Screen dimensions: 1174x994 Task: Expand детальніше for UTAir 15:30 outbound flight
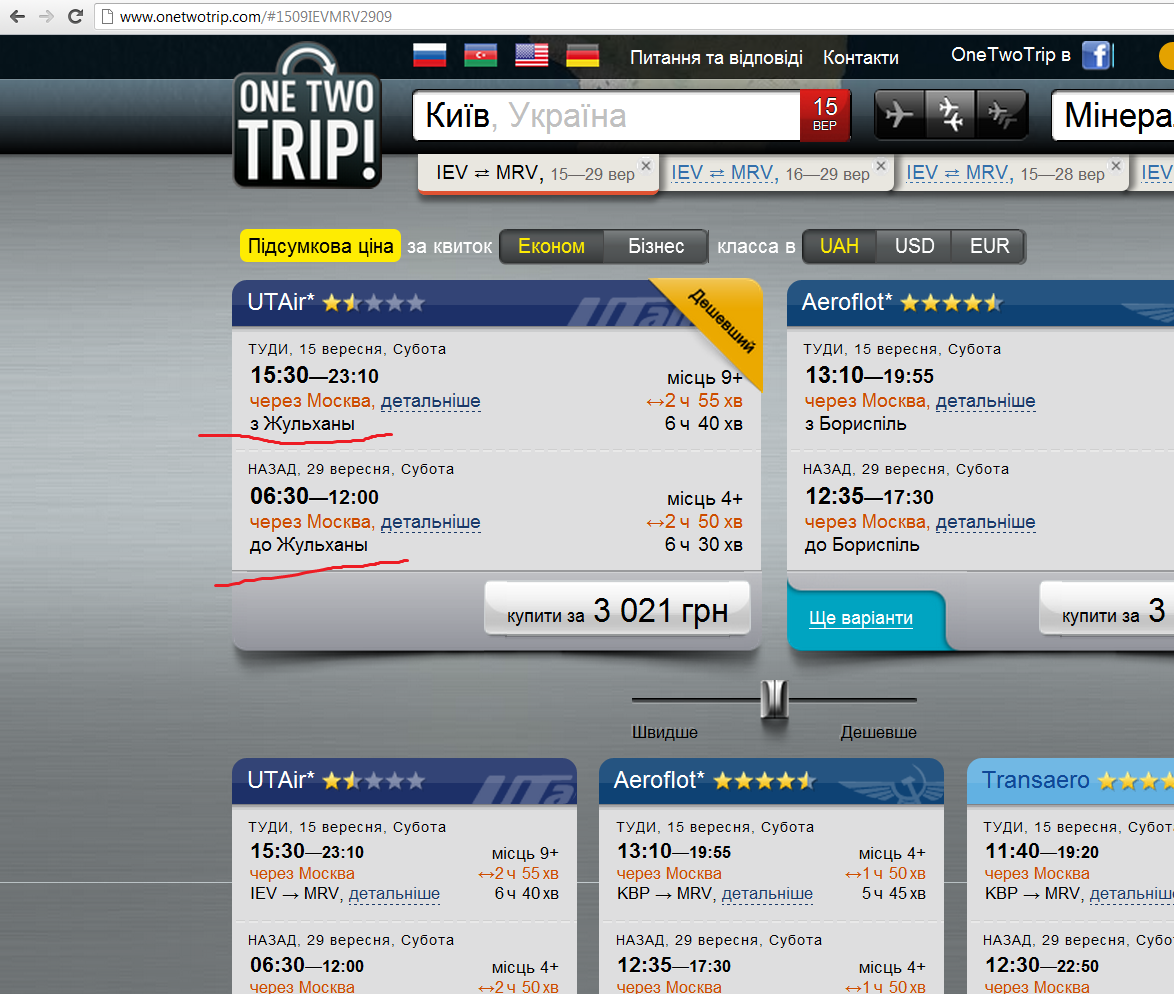pos(431,401)
